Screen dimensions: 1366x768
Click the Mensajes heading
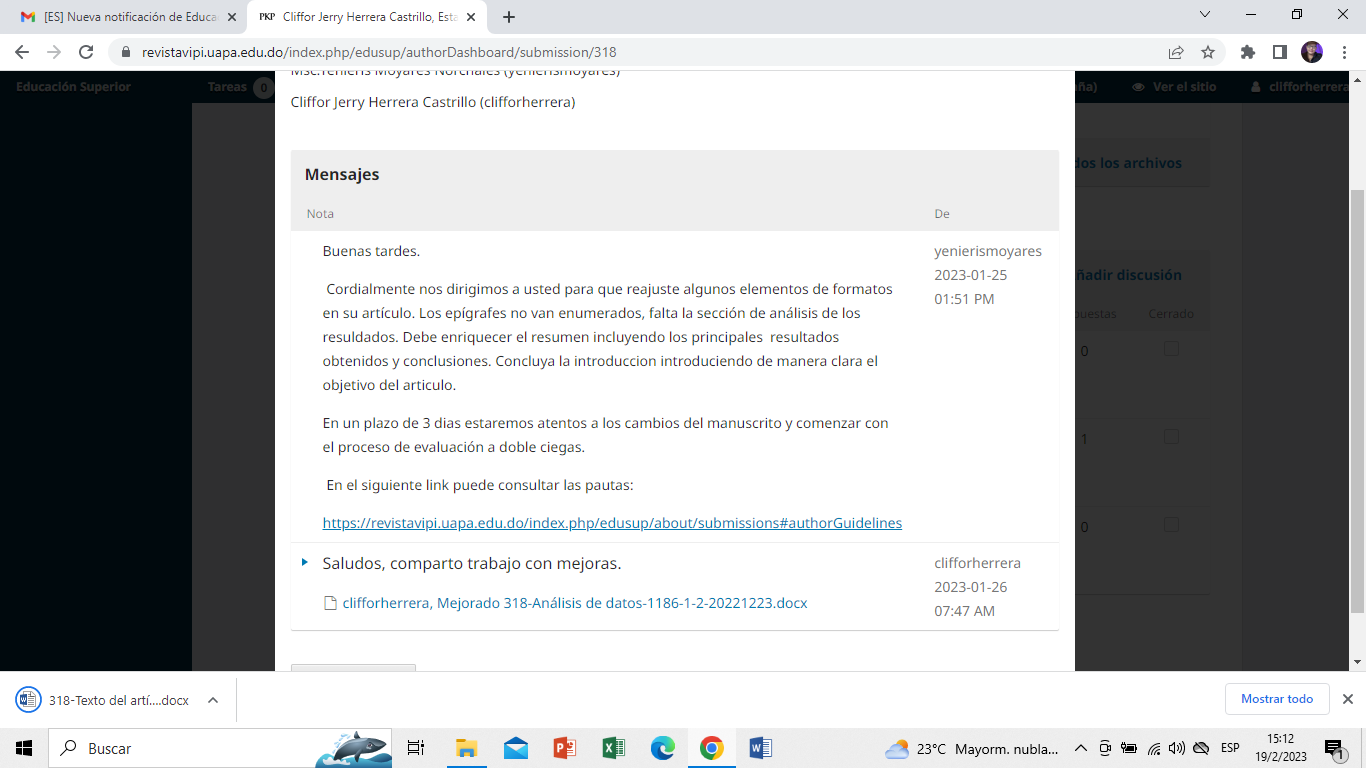pos(342,174)
